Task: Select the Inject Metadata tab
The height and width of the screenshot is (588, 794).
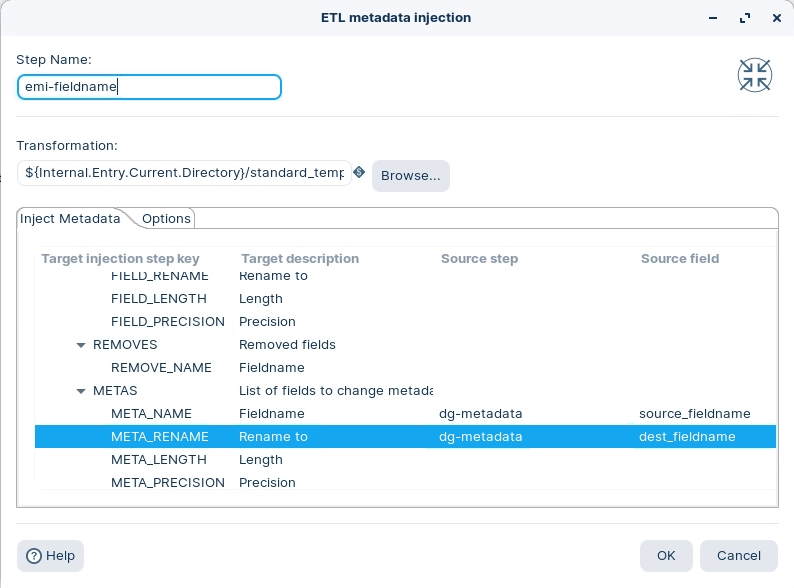Action: pyautogui.click(x=70, y=218)
